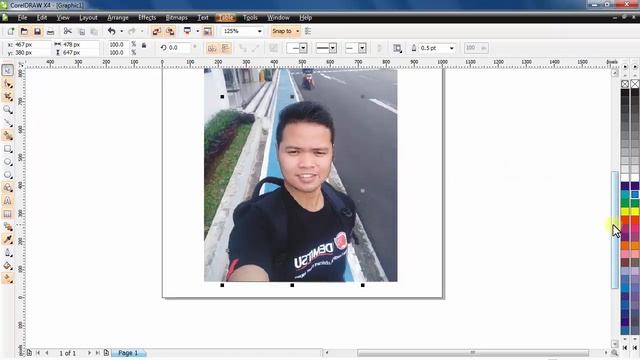Select the Smart Fill tool
This screenshot has height=360, width=640.
pyautogui.click(x=7, y=136)
